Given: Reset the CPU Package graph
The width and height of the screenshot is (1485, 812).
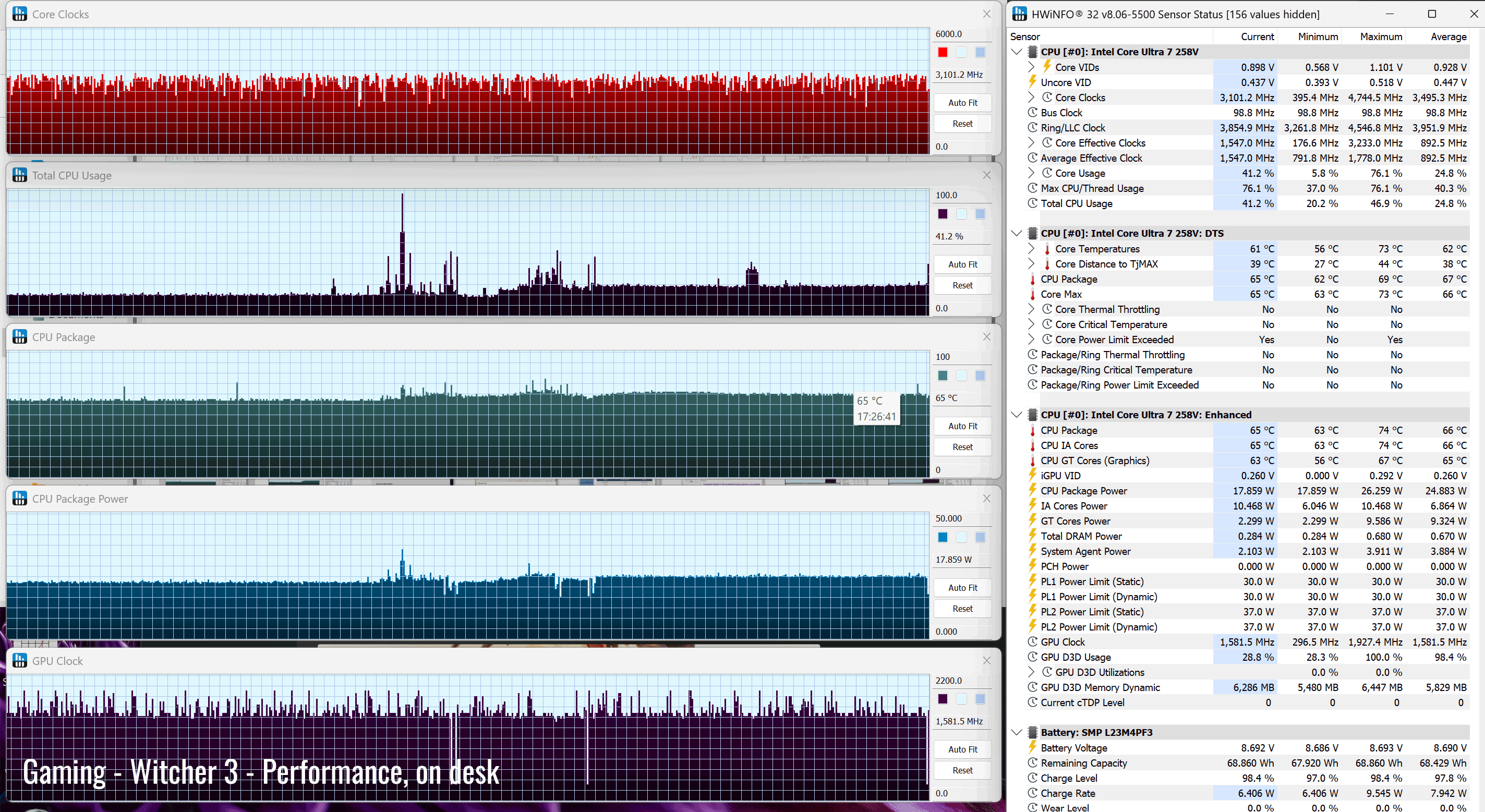Looking at the screenshot, I should click(963, 446).
